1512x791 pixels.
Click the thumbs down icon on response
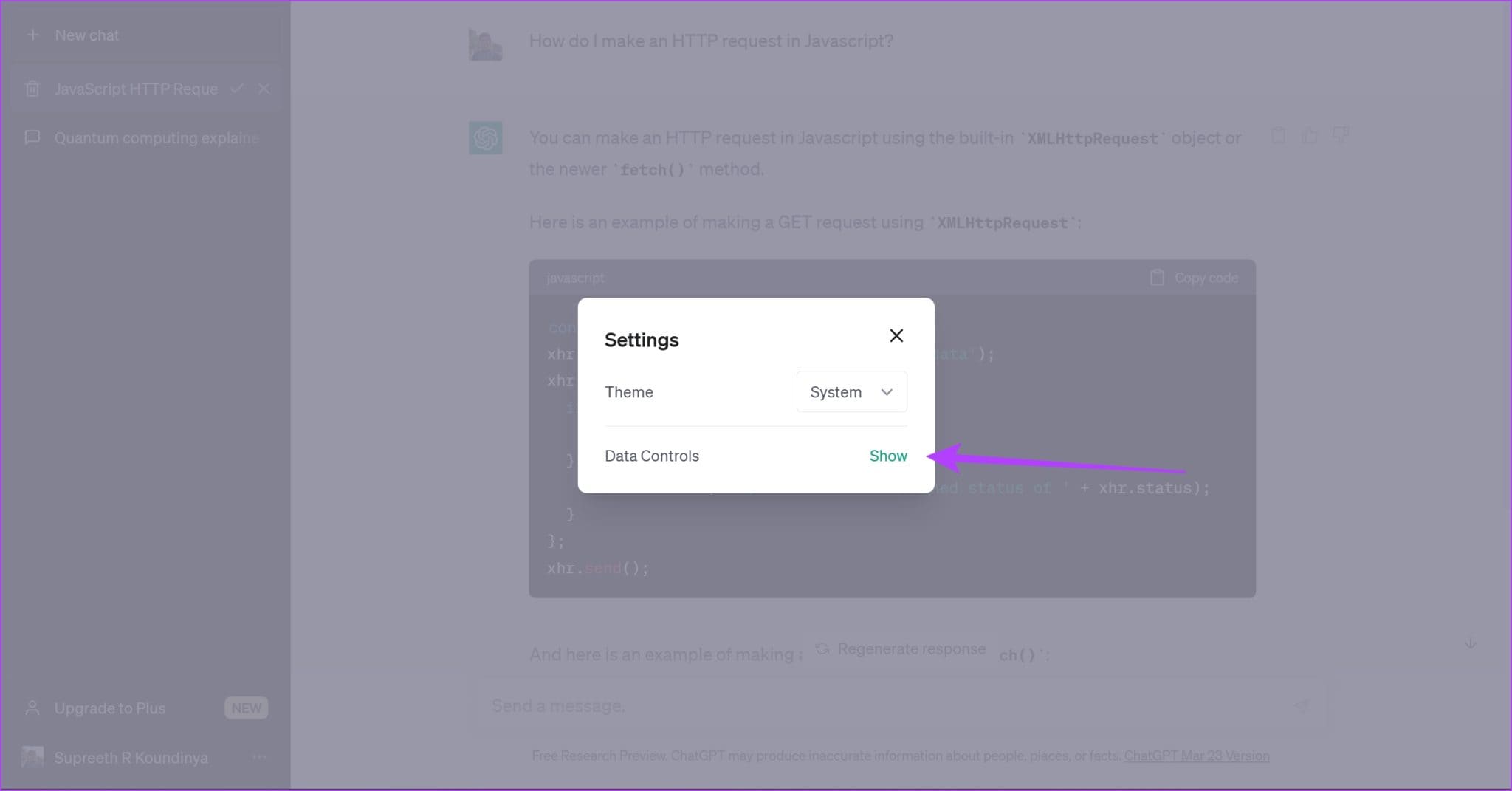(1340, 135)
